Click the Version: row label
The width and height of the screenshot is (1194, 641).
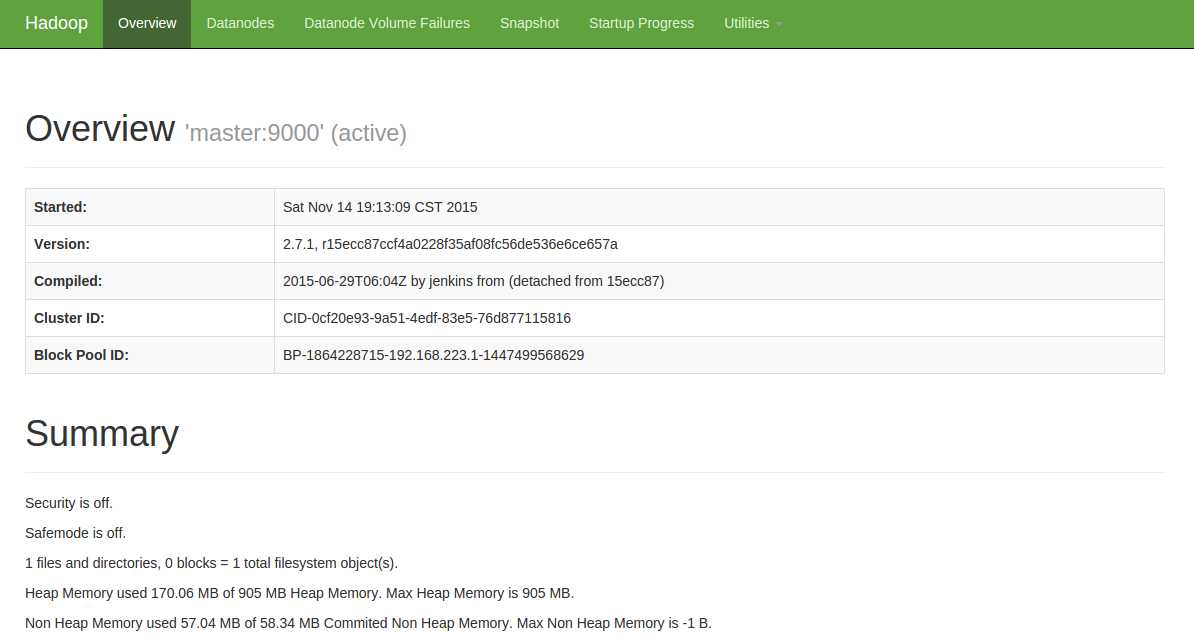click(x=62, y=244)
